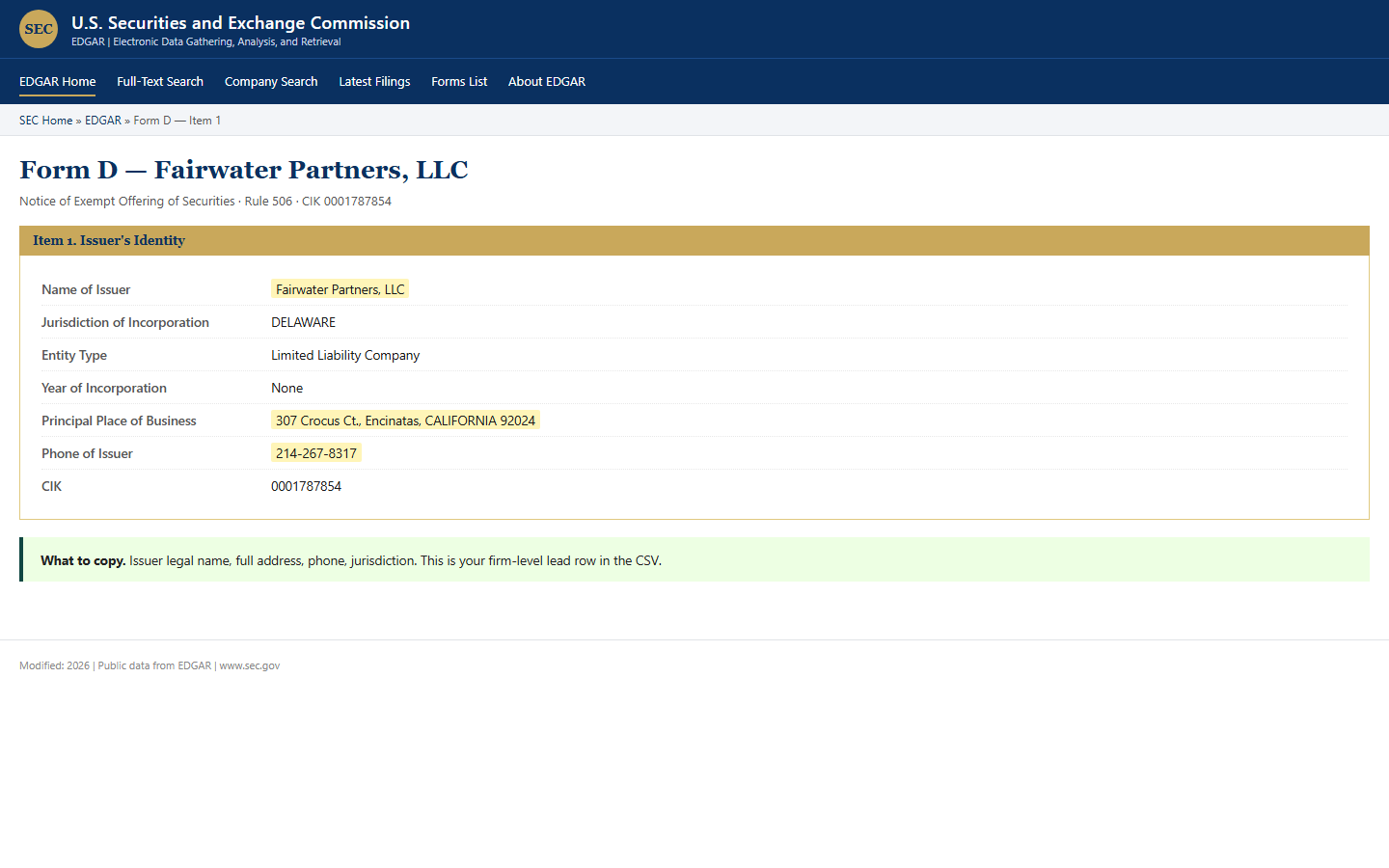Select the 307 Crocus Ct. address value

[405, 420]
